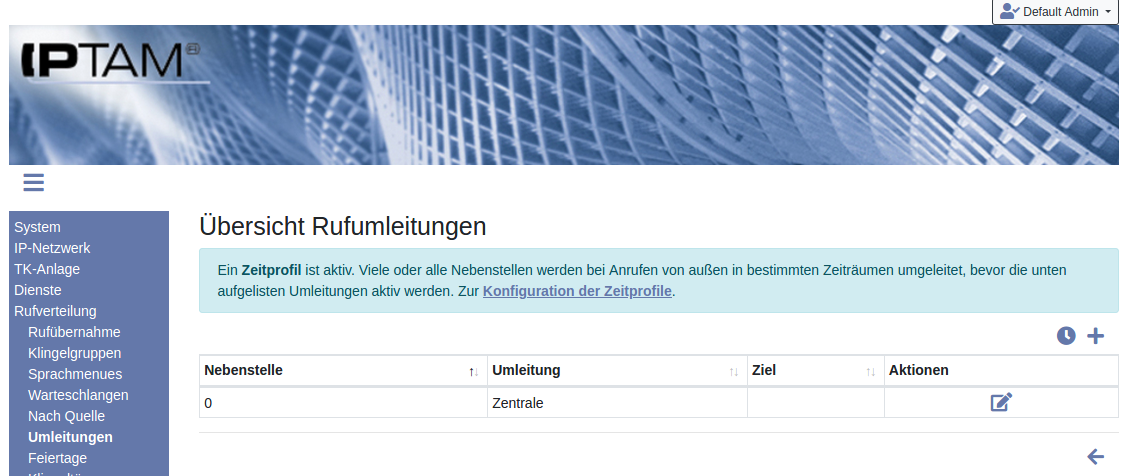
Task: Go to Dienste section
Action: 38,290
